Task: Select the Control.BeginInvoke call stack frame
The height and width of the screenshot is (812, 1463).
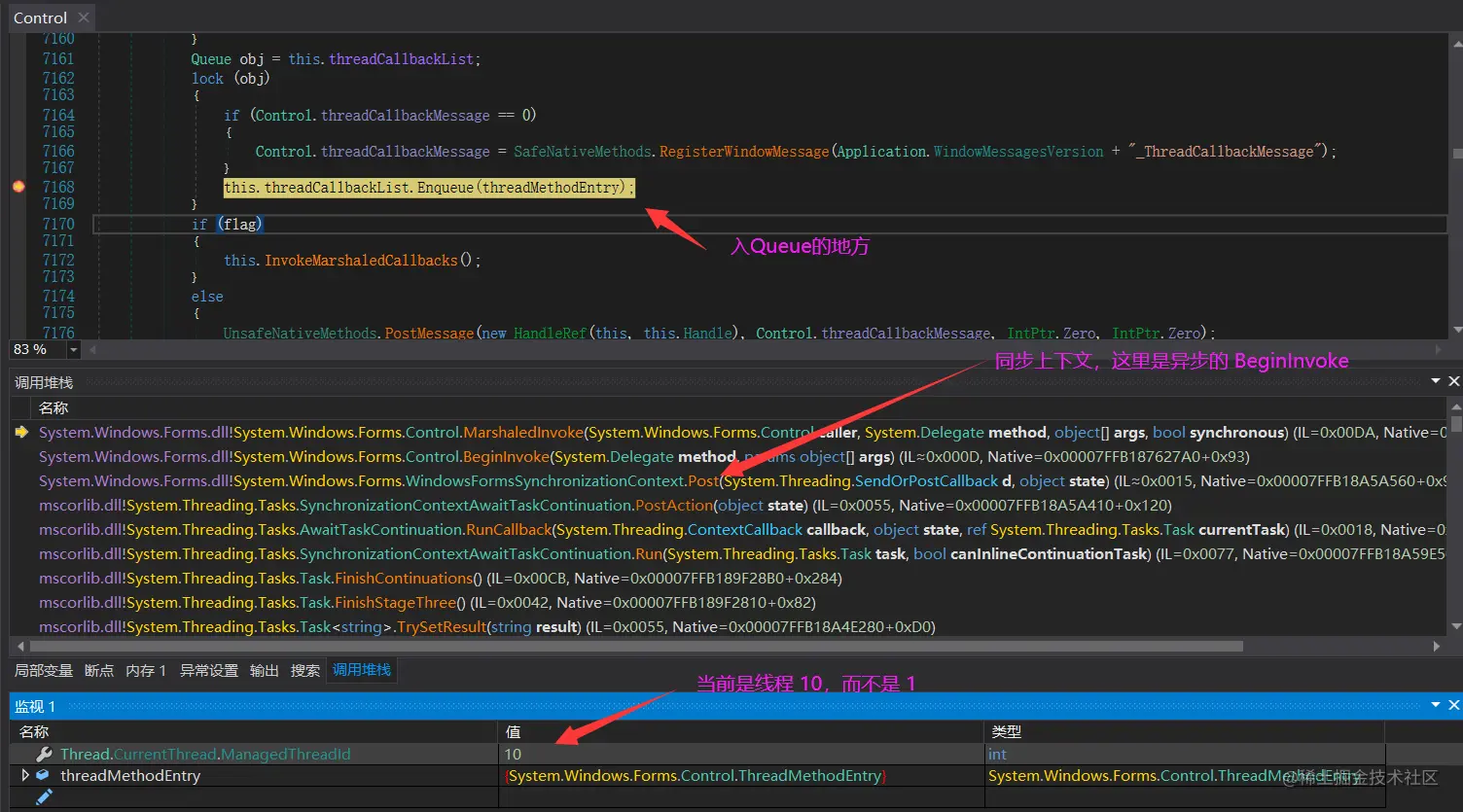Action: 644,456
